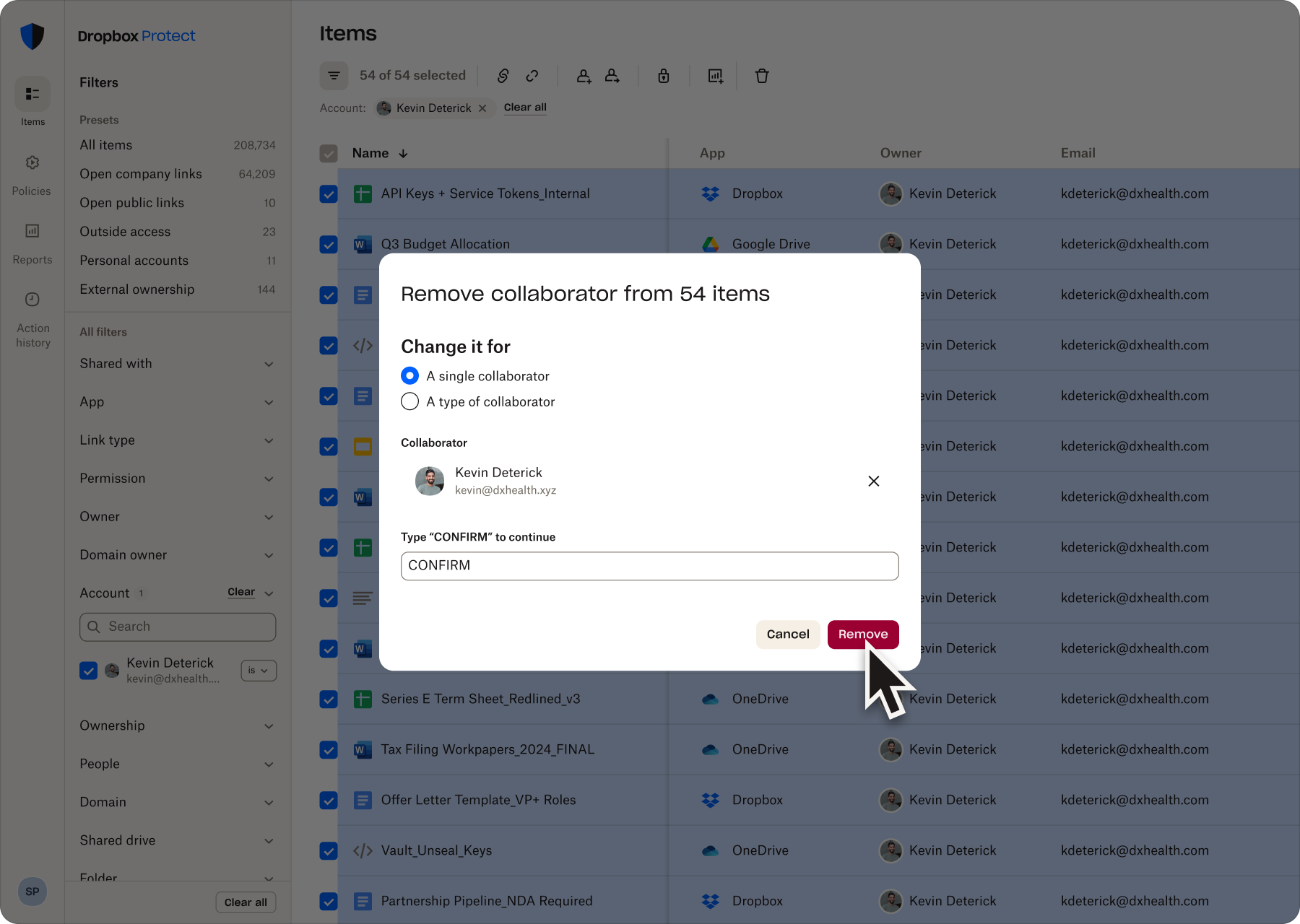
Task: Expand the Shared with filter
Action: [177, 364]
